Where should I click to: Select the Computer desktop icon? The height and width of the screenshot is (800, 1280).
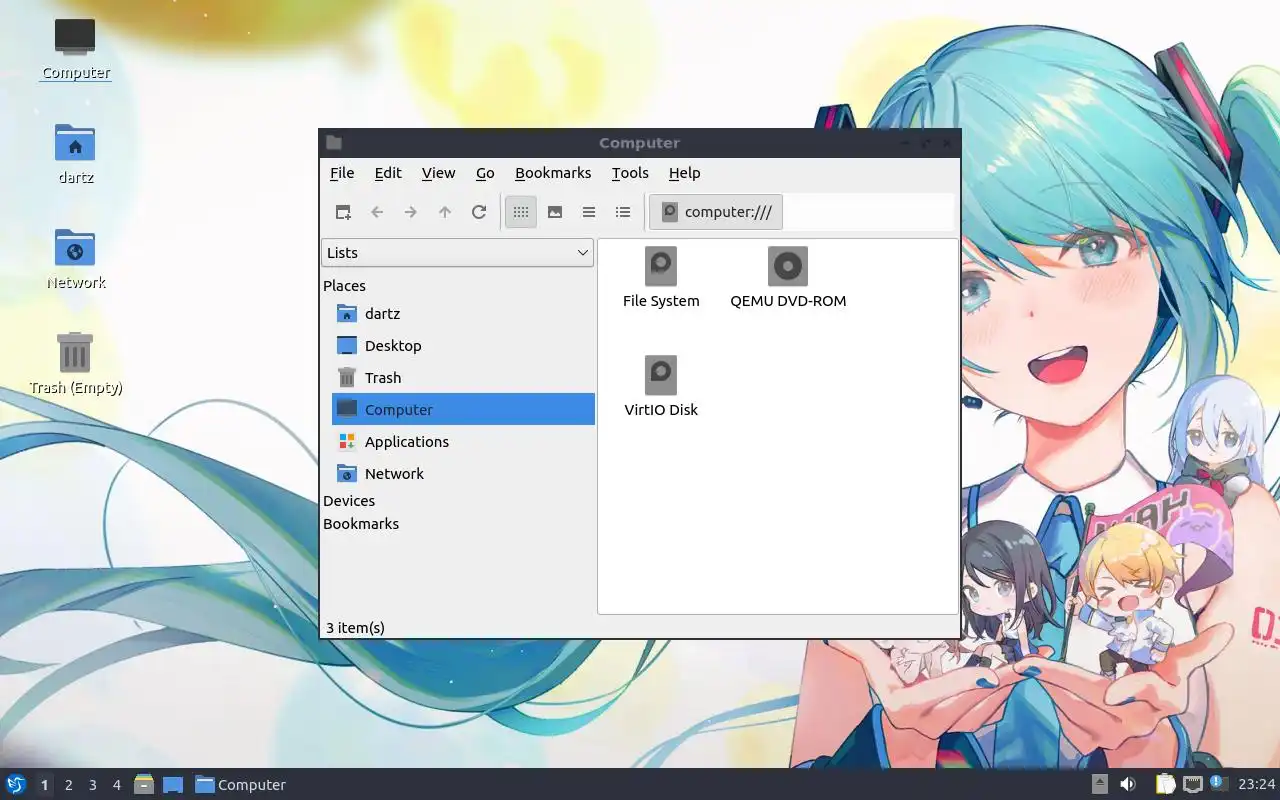coord(75,49)
